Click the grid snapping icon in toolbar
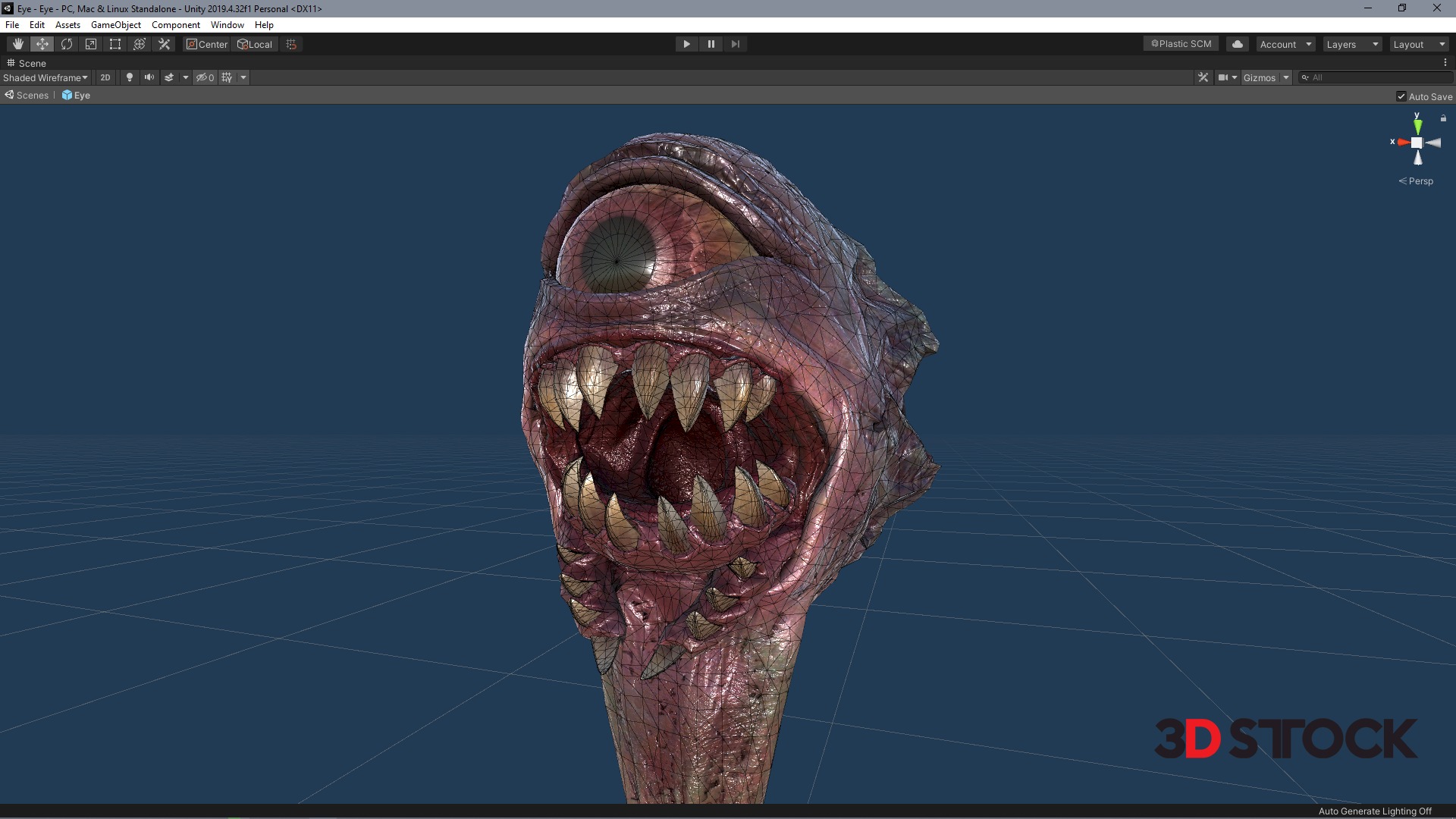1456x819 pixels. tap(291, 44)
